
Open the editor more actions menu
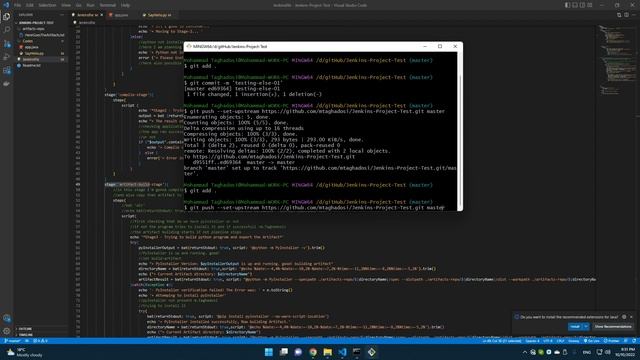pos(633,15)
